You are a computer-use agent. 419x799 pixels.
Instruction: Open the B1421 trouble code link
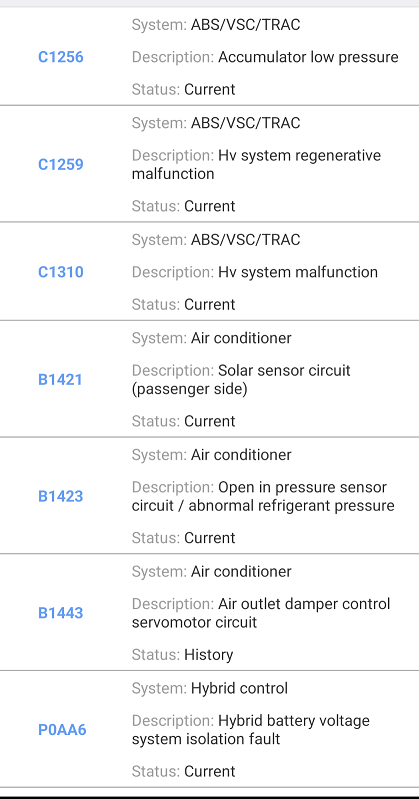(x=60, y=380)
